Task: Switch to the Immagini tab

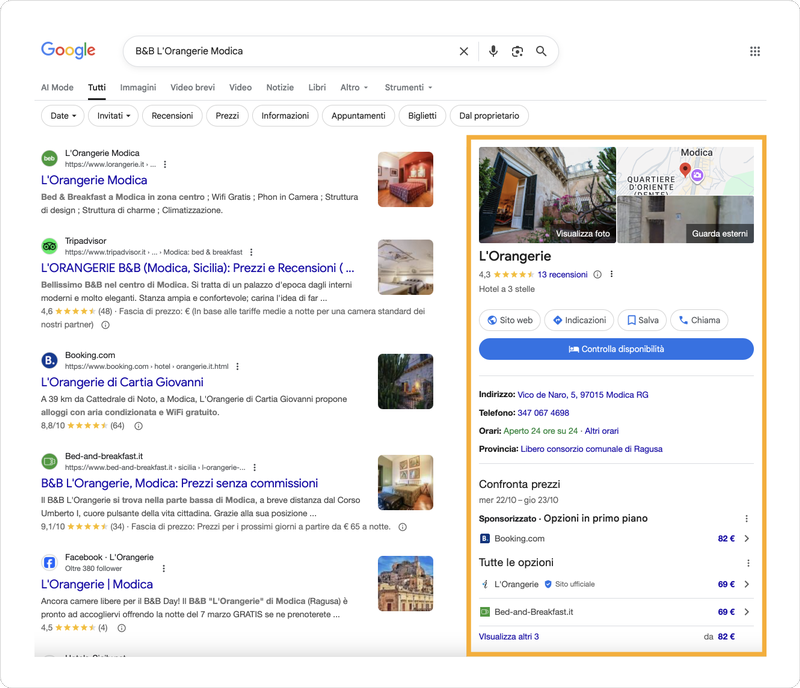Action: 138,88
